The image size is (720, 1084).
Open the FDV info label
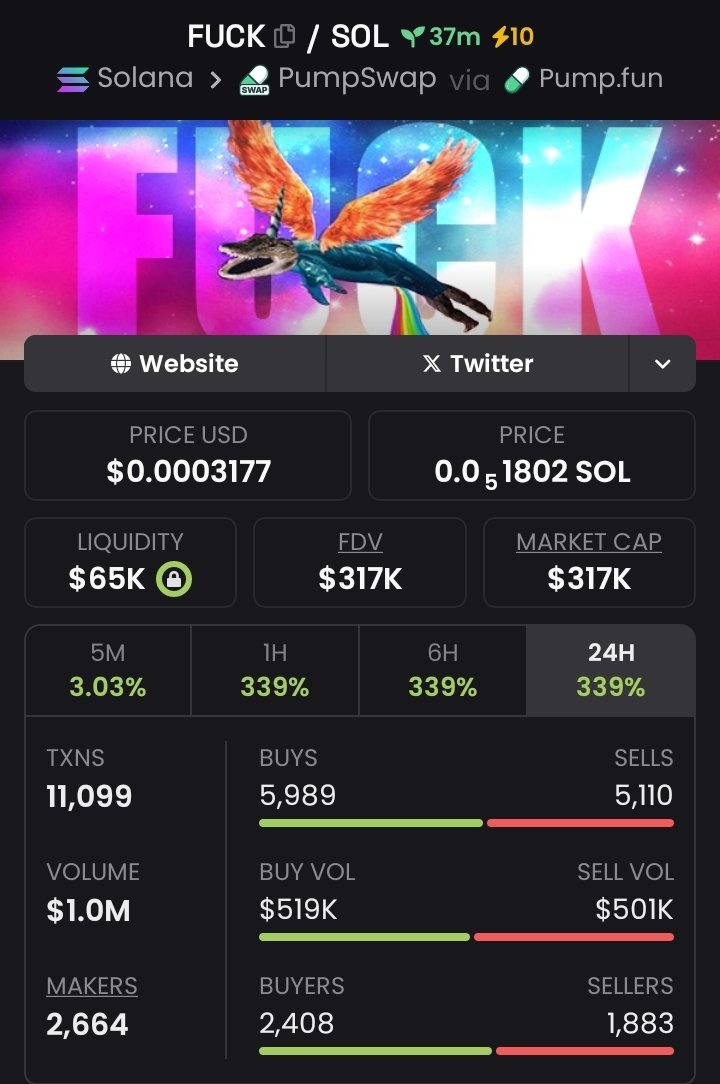(x=360, y=542)
